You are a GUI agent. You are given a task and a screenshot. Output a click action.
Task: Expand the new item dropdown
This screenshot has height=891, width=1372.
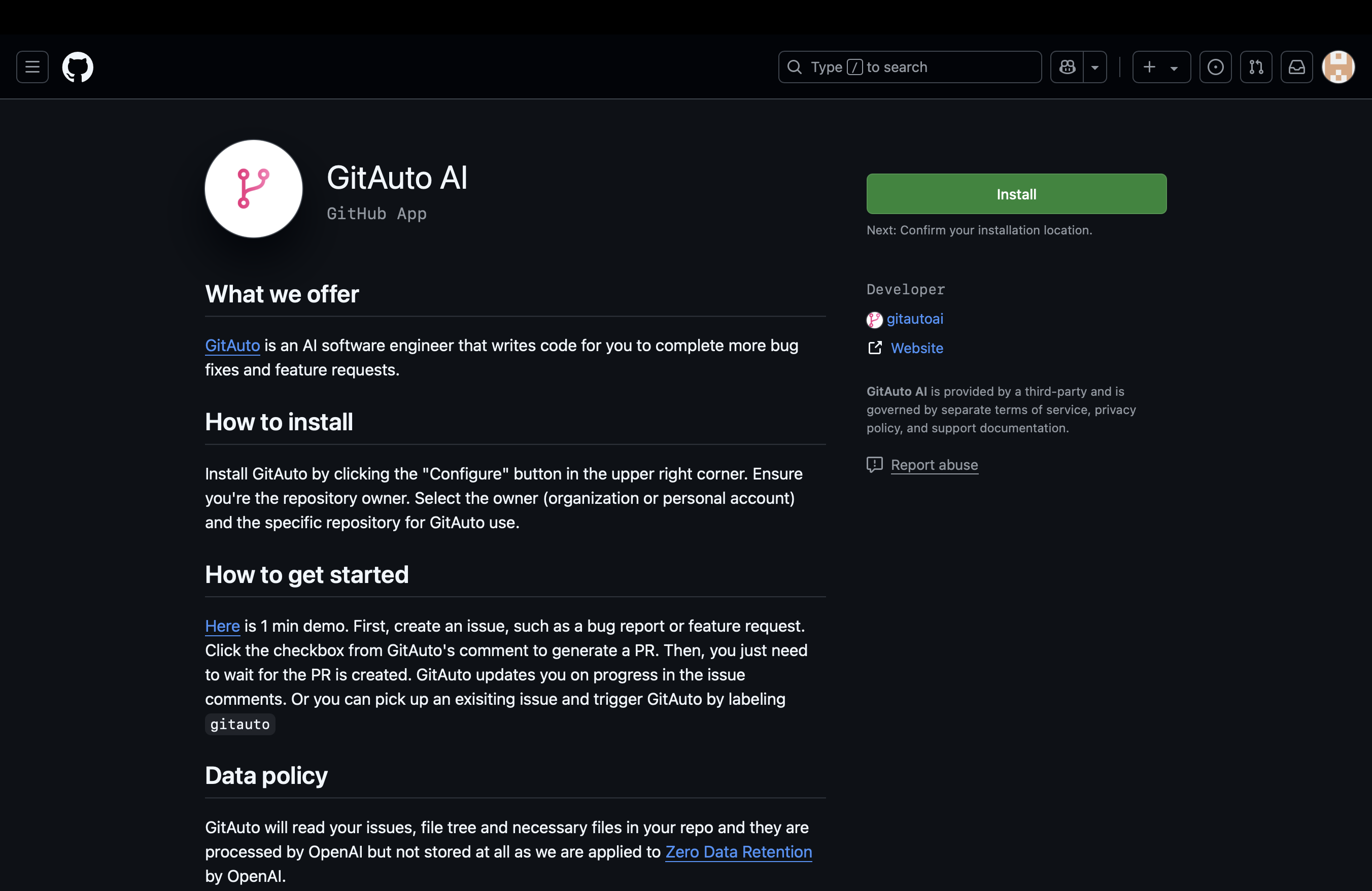1173,67
